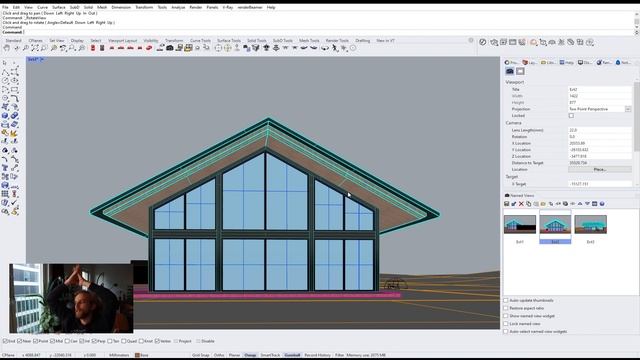Click the Place... camera location button

tap(600, 169)
